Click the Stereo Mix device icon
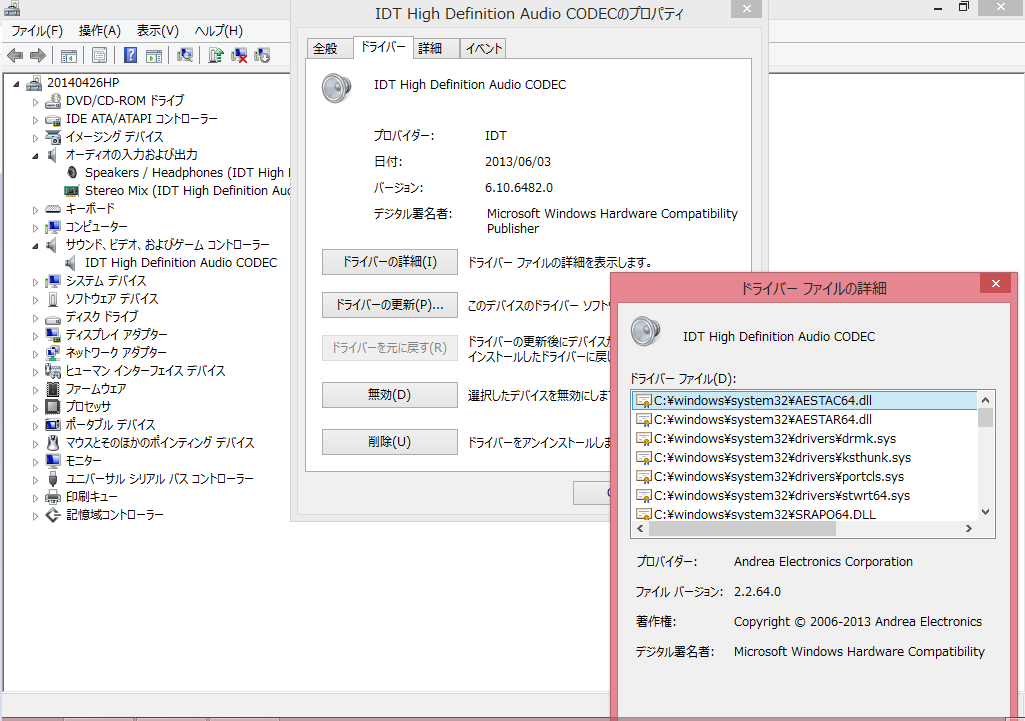1025x721 pixels. (71, 191)
